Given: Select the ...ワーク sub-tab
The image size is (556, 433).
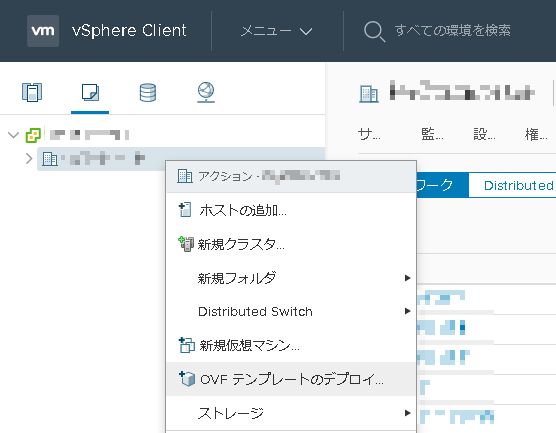Looking at the screenshot, I should coord(442,185).
